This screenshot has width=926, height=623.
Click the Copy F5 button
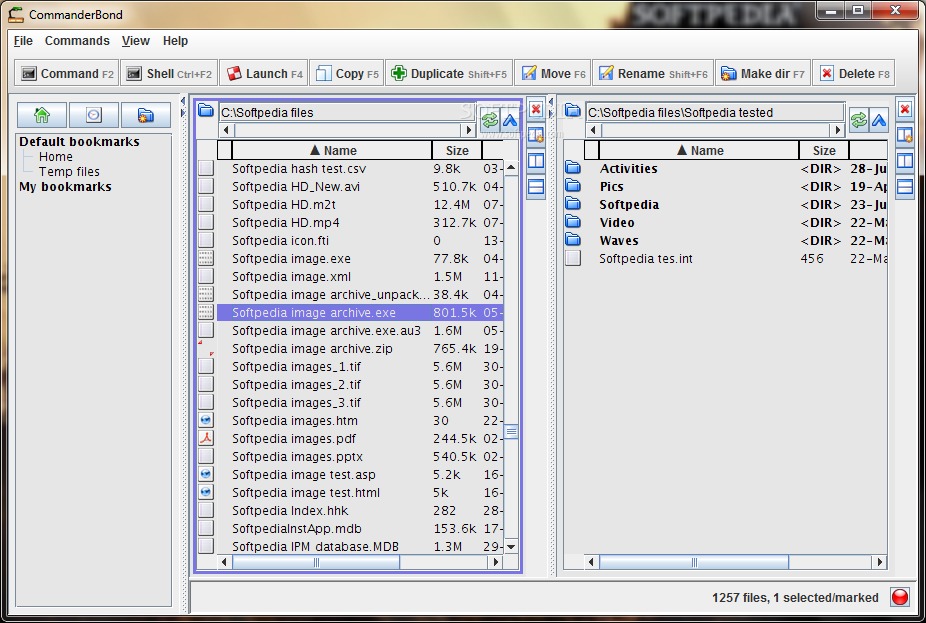(347, 73)
